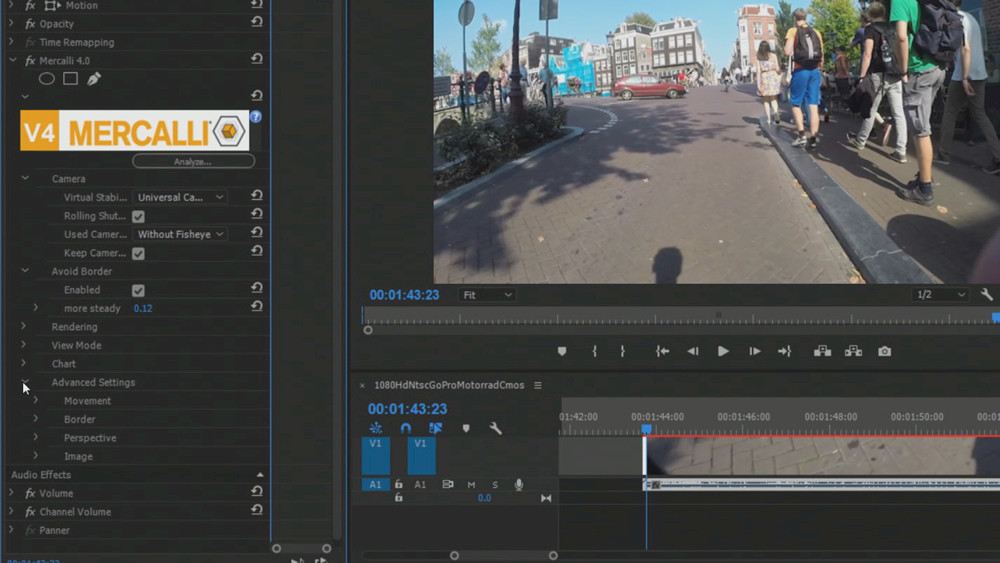Mark Out point in program monitor
The height and width of the screenshot is (563, 1000).
(622, 351)
